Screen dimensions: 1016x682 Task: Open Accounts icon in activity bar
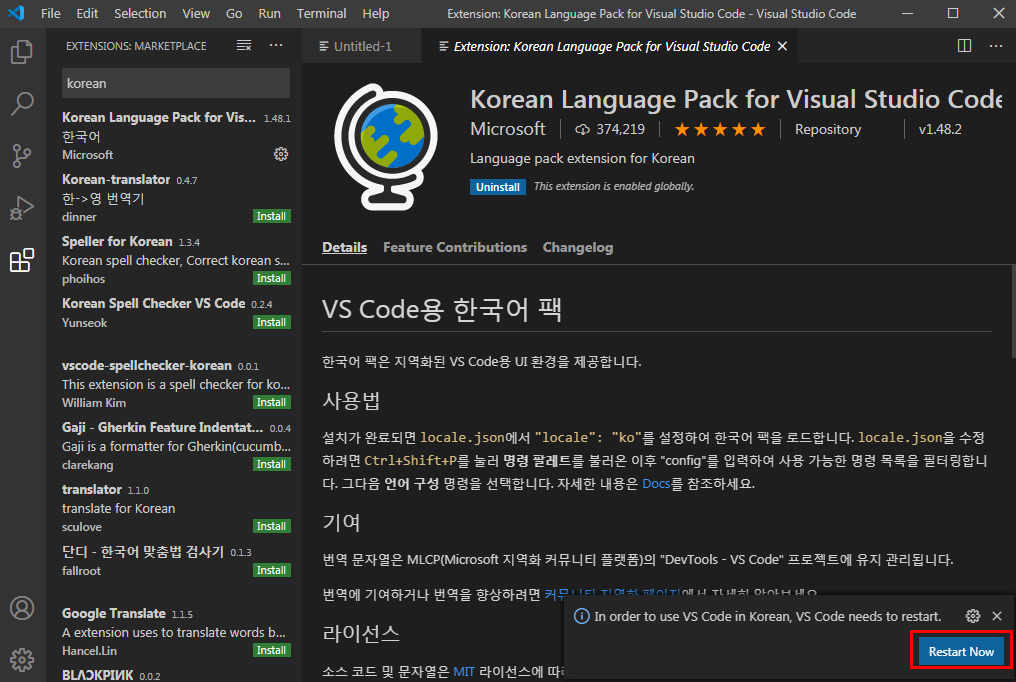pyautogui.click(x=22, y=608)
